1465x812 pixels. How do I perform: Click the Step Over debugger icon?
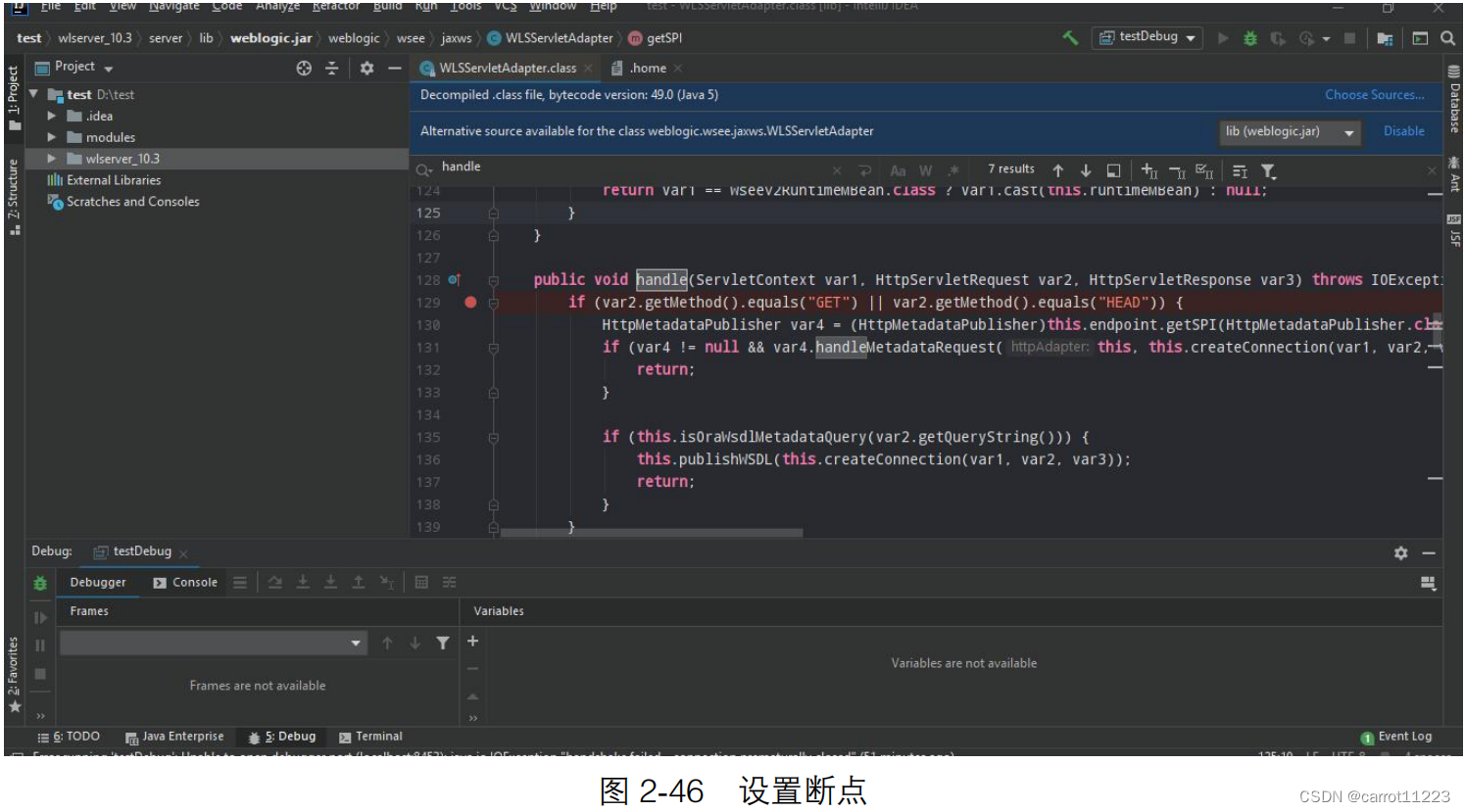[274, 582]
